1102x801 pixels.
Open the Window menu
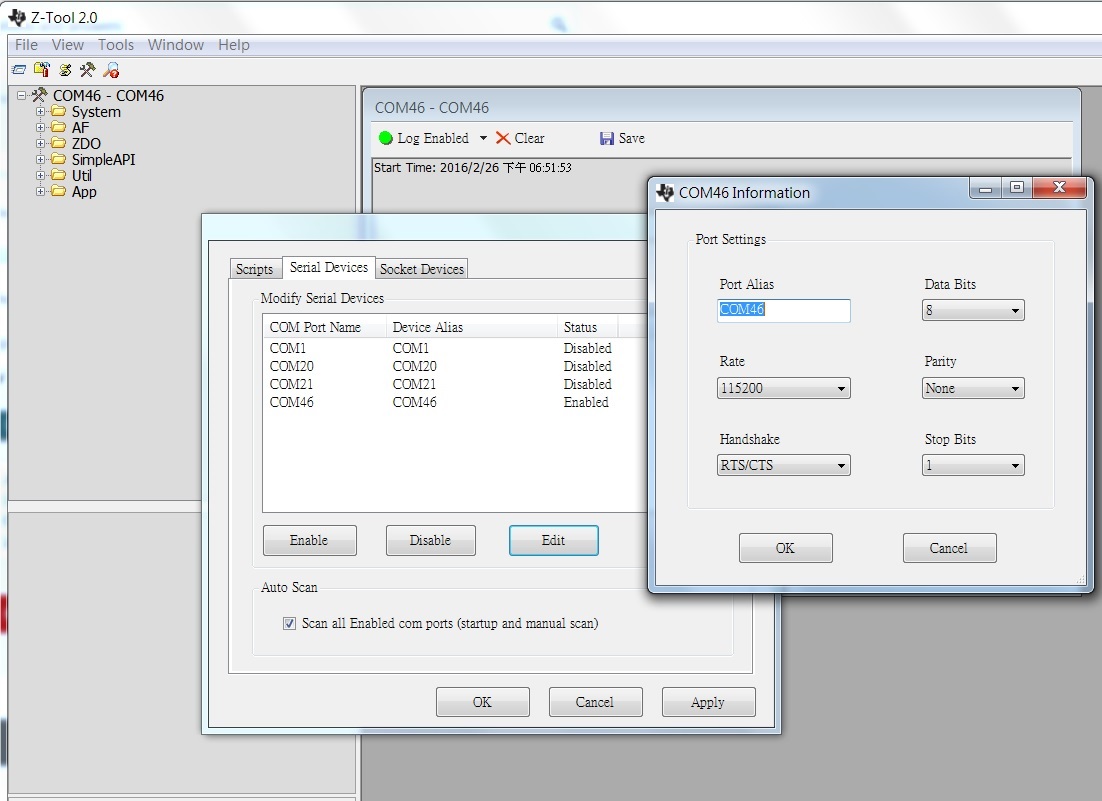coord(176,44)
